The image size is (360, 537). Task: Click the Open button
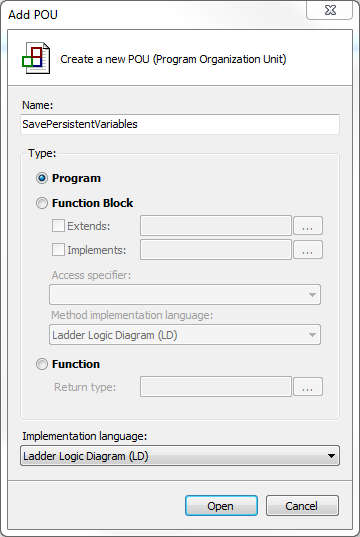pyautogui.click(x=221, y=505)
